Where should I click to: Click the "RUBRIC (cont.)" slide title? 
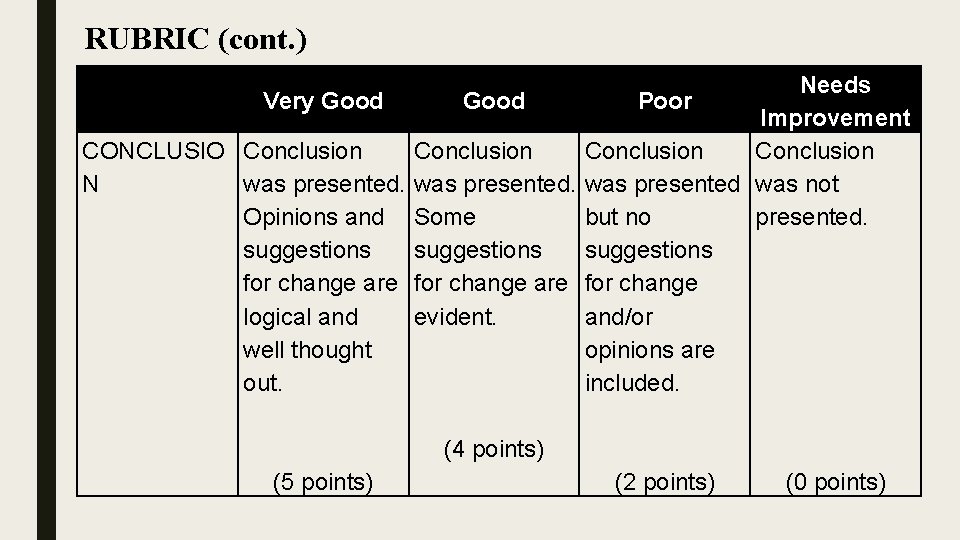pos(196,39)
